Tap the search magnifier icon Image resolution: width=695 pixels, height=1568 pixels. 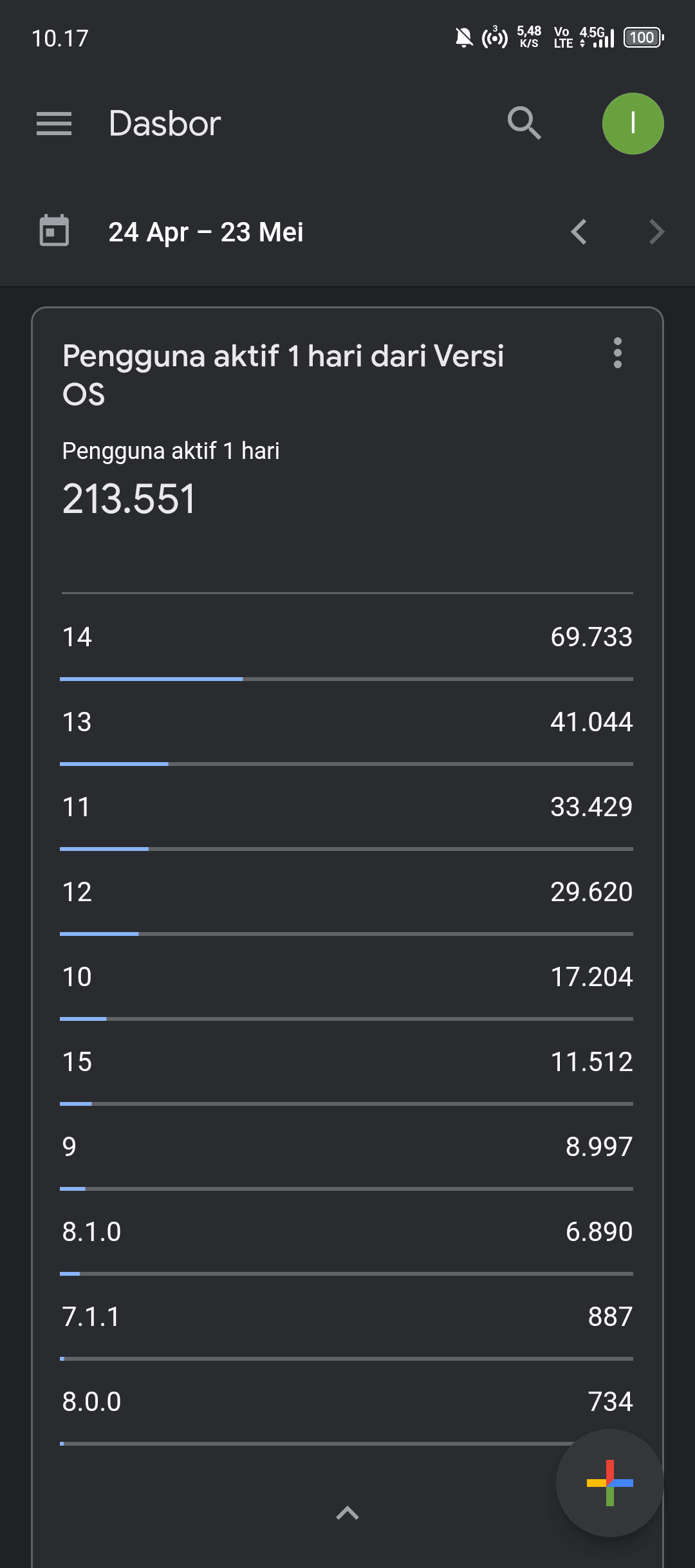[524, 124]
